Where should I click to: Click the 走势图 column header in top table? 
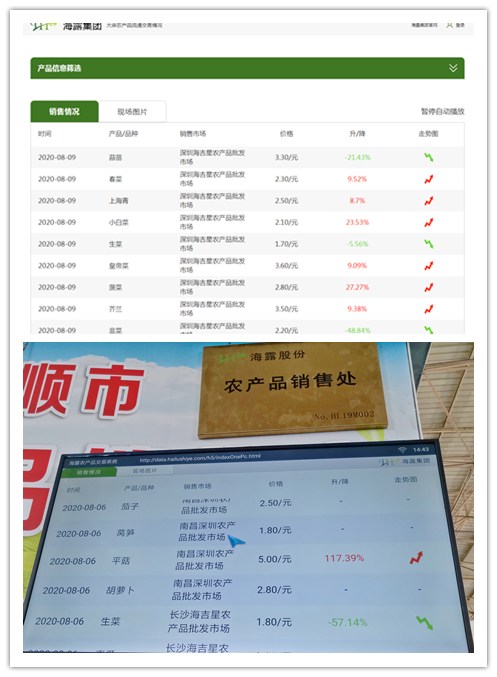pos(428,134)
